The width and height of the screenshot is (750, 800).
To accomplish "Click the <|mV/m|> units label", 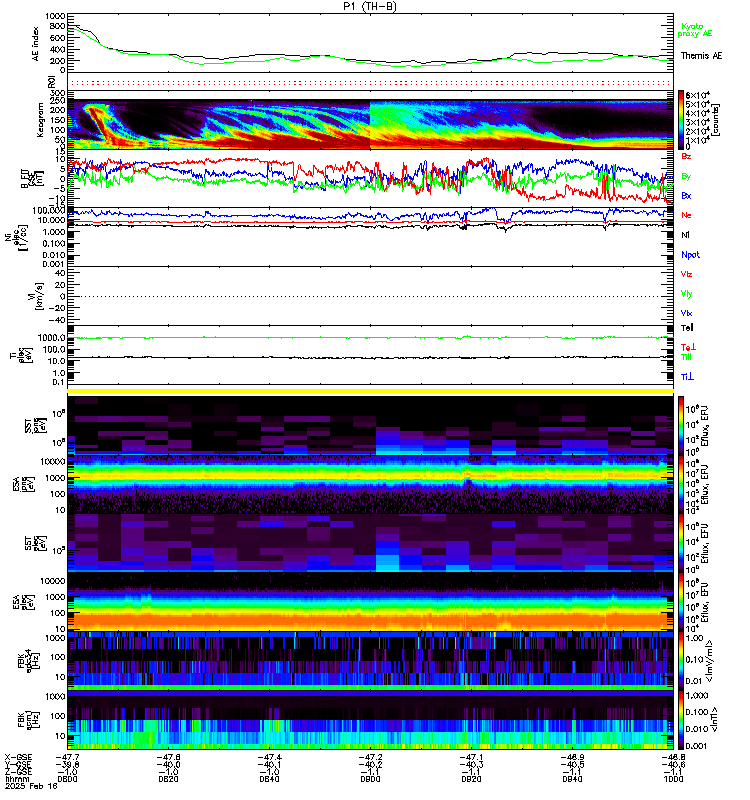I will (x=708, y=661).
